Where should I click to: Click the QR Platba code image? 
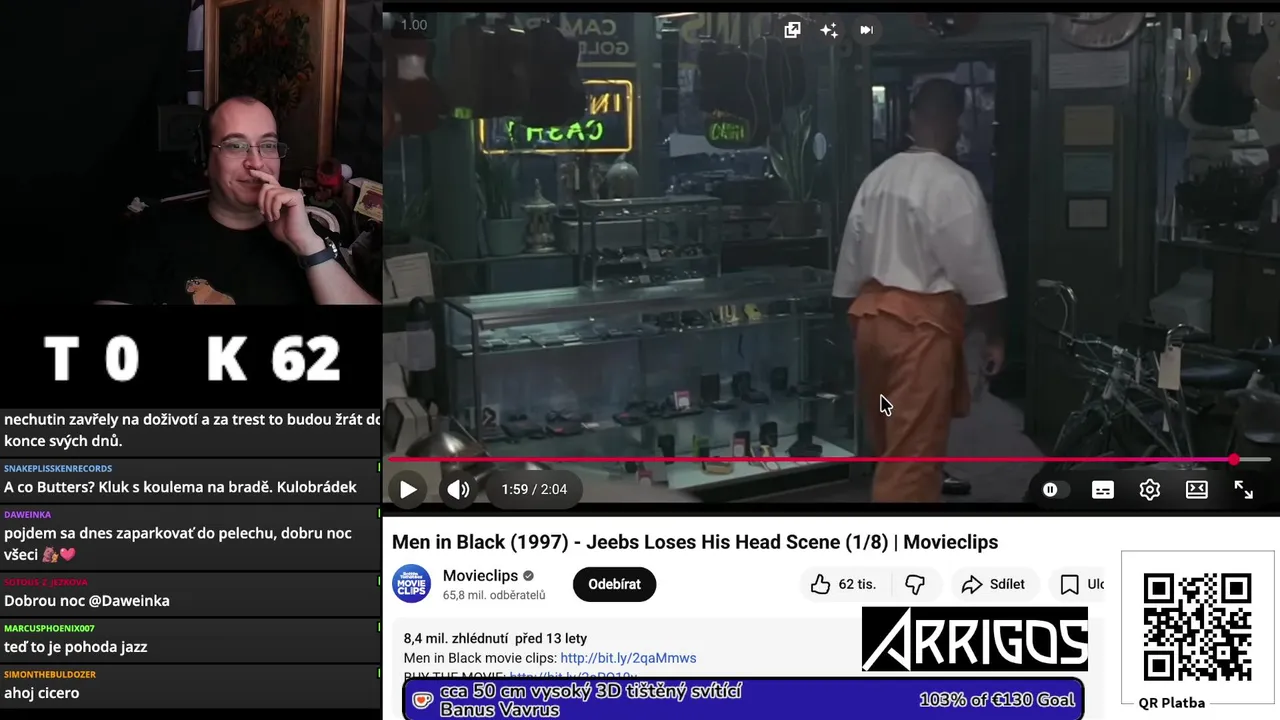(1197, 627)
